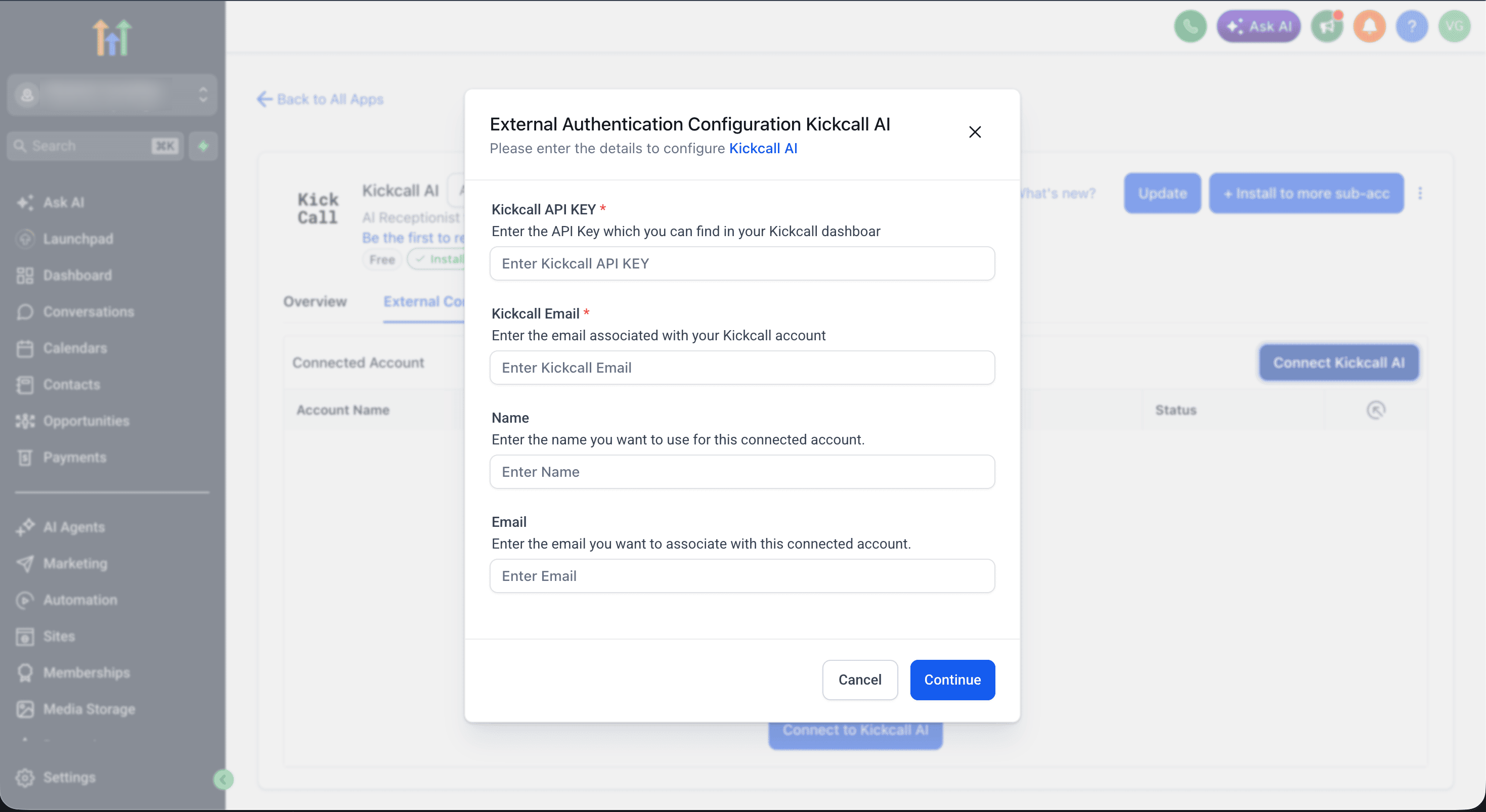Image resolution: width=1486 pixels, height=812 pixels.
Task: Switch to the Overview tab
Action: pyautogui.click(x=315, y=302)
